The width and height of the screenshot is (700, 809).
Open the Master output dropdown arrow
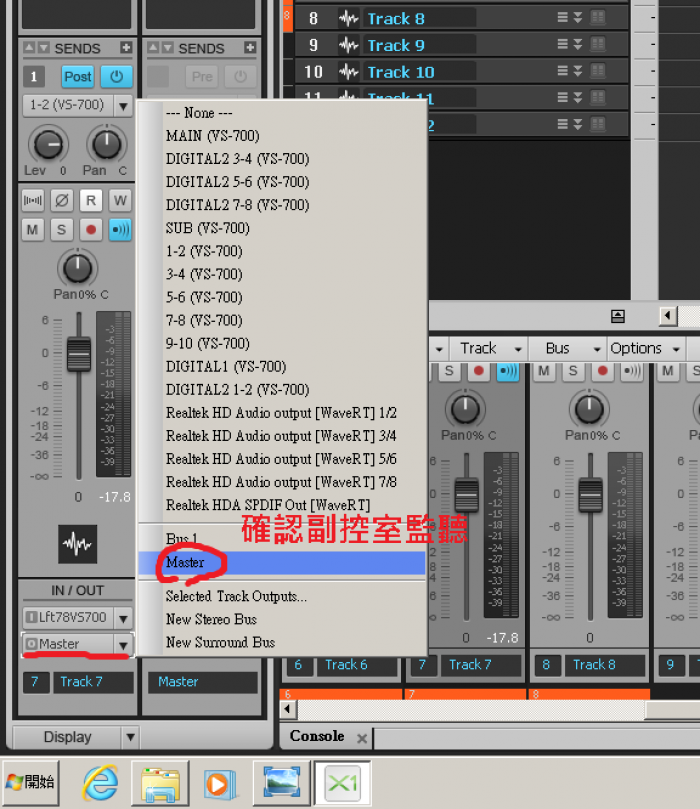[x=123, y=645]
